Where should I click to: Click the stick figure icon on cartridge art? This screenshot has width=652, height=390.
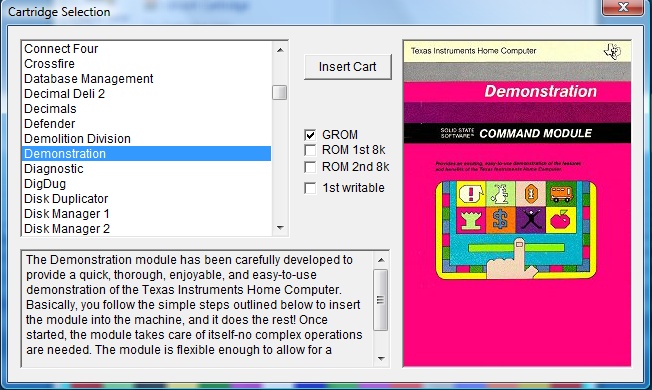tap(531, 220)
